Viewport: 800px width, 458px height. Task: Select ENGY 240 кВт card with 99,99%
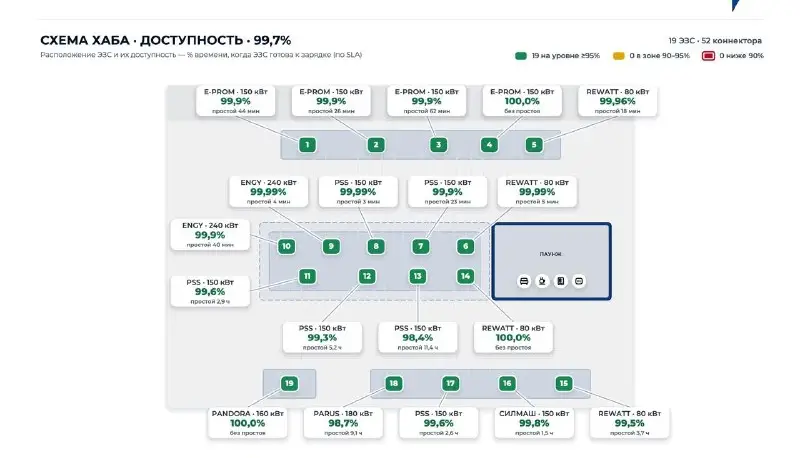[x=268, y=192]
